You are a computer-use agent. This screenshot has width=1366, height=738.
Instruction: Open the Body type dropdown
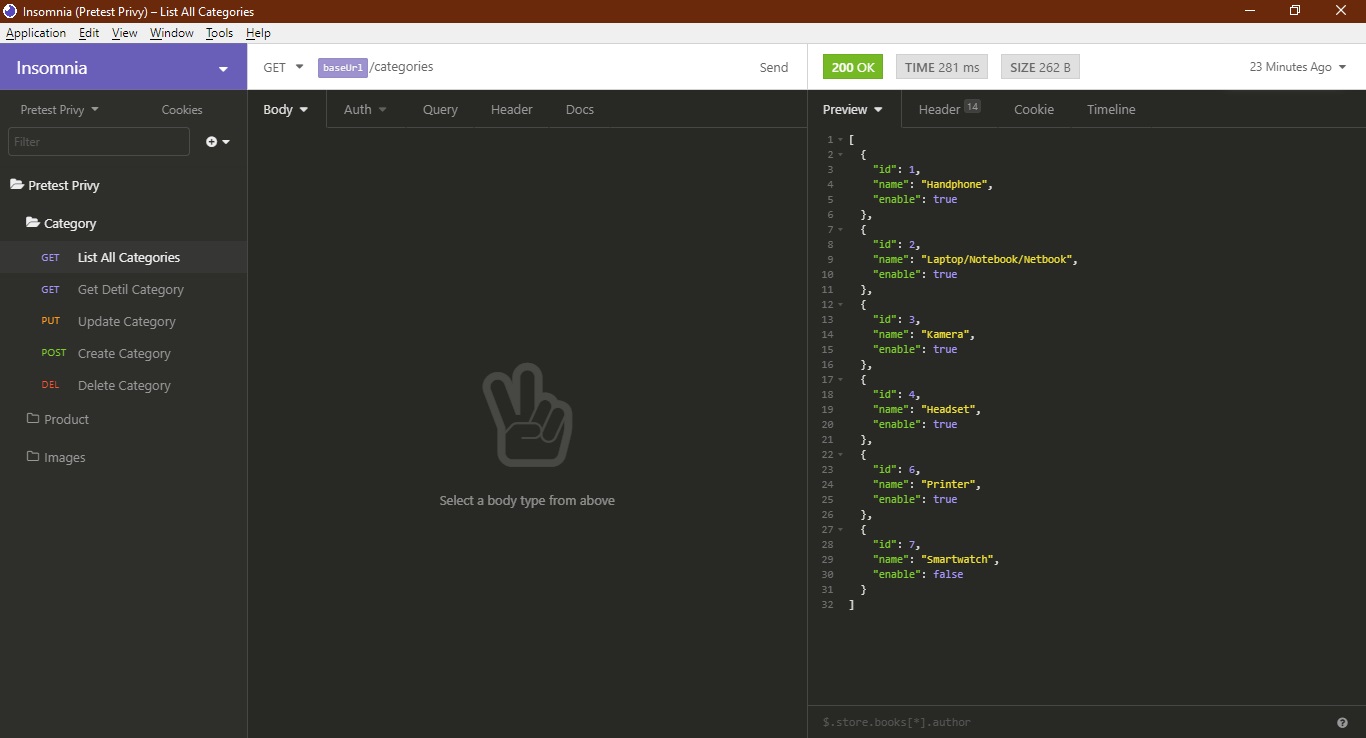point(286,110)
